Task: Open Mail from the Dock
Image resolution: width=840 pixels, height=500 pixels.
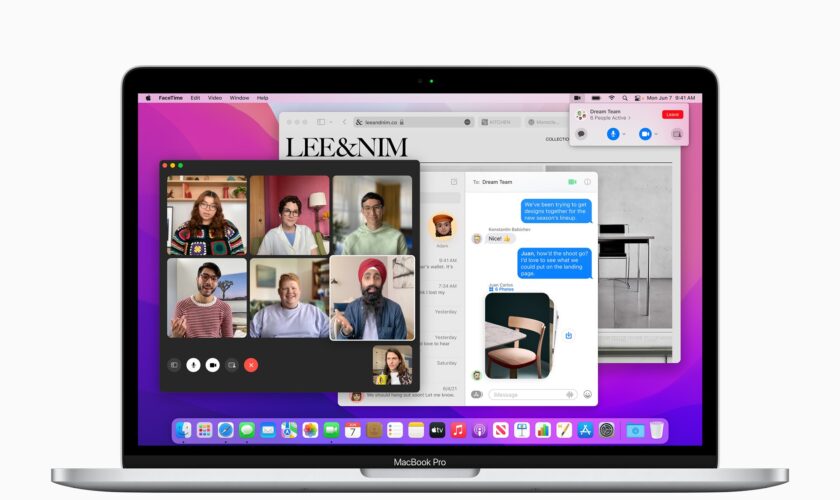Action: (x=268, y=430)
